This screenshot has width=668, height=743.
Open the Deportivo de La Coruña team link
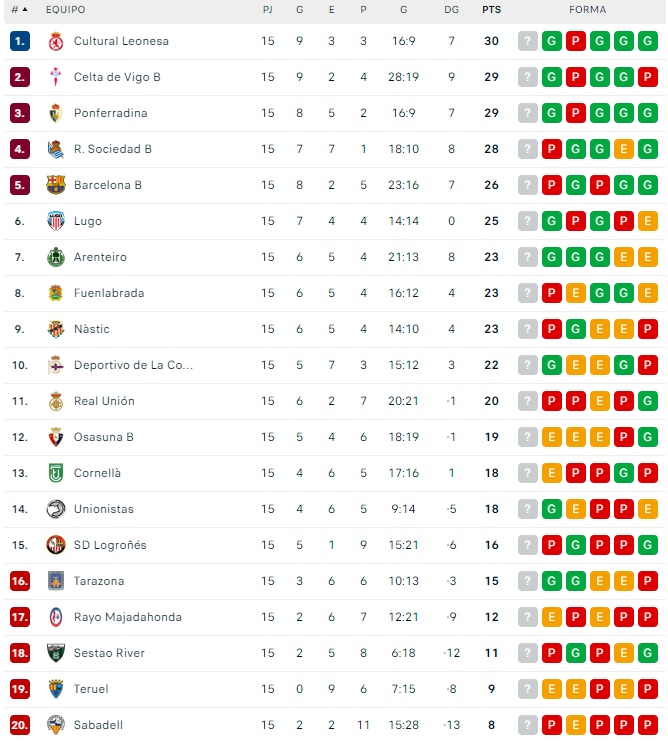(x=133, y=365)
